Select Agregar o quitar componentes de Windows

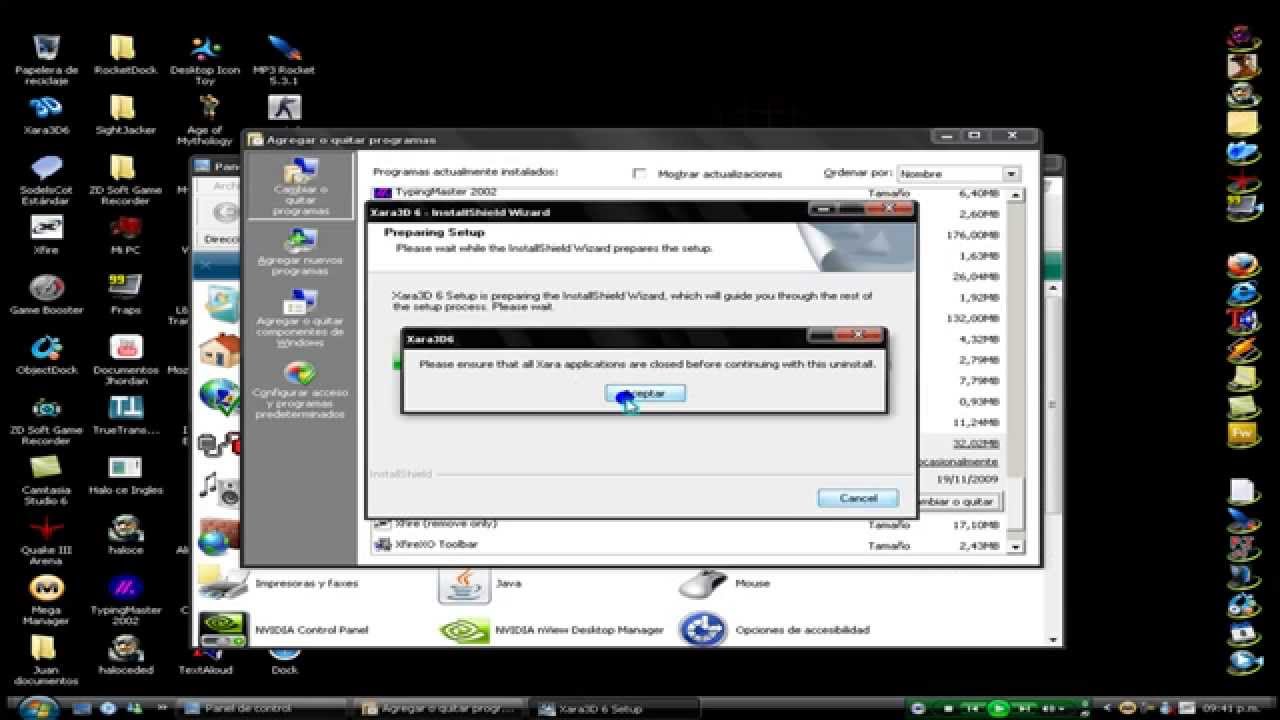click(x=300, y=318)
